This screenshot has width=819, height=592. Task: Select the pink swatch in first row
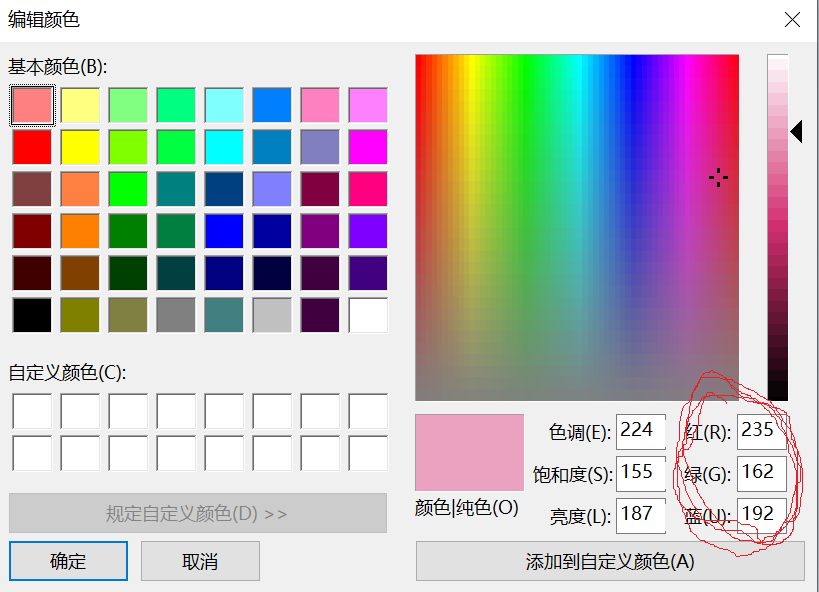320,105
